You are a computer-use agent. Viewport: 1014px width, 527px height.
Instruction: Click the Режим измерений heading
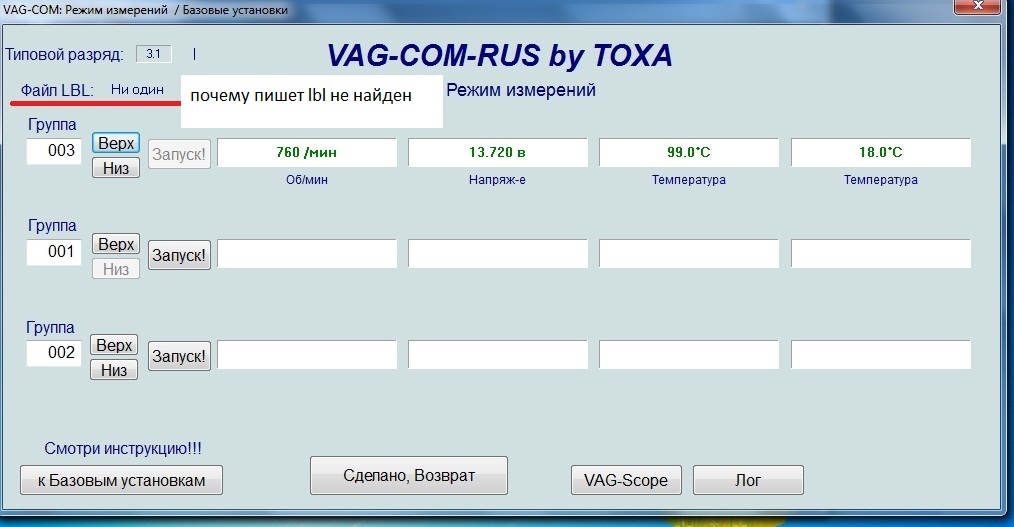[521, 90]
